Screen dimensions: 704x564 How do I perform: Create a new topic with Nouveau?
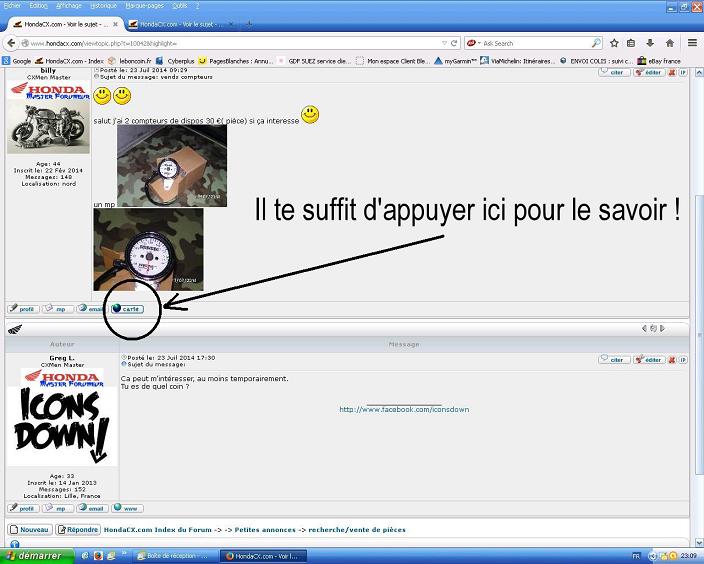click(x=31, y=530)
